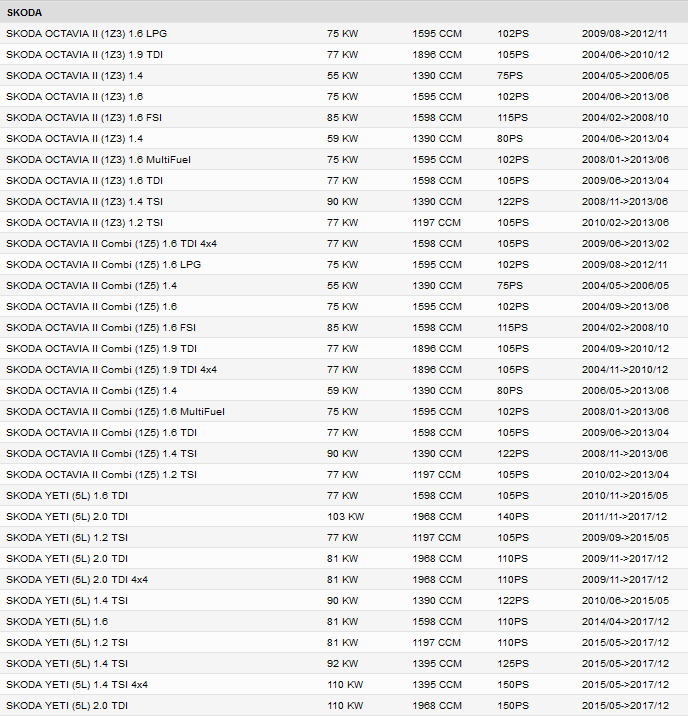Viewport: 688px width, 716px height.
Task: Select SKODA YETI (5L) 2.0 TDI 4x4
Action: click(344, 580)
